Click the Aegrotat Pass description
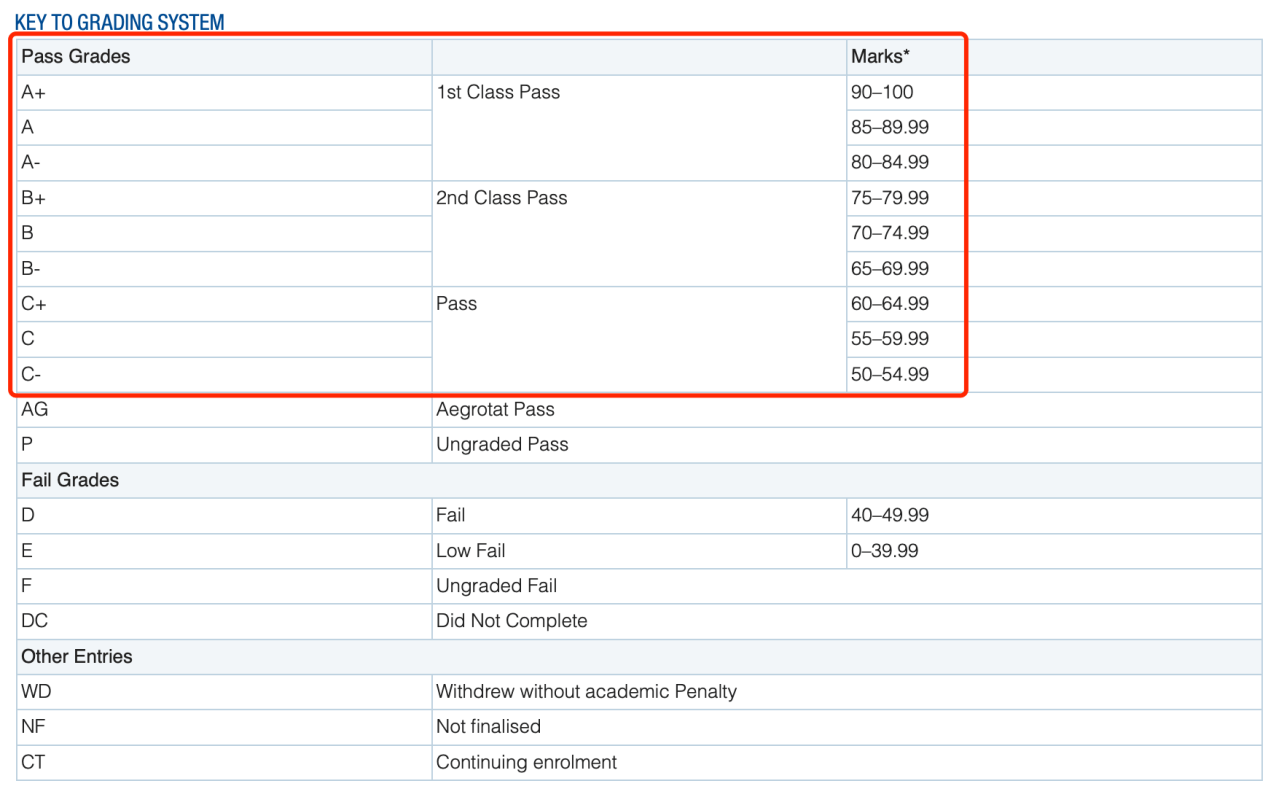 pyautogui.click(x=495, y=409)
